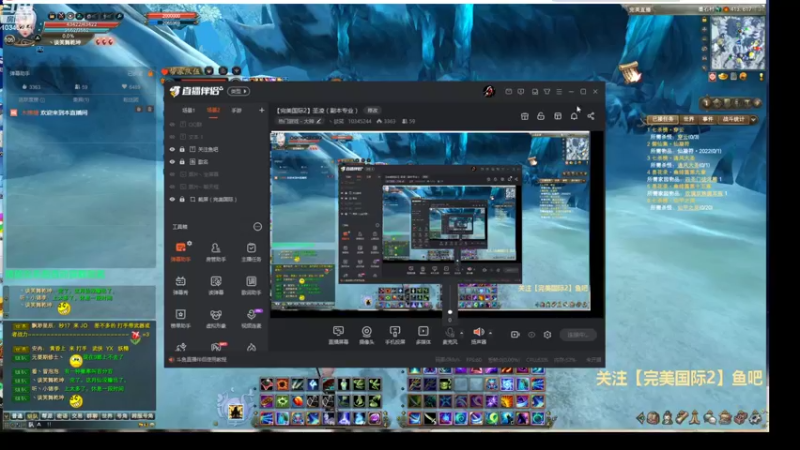This screenshot has height=450, width=800.
Task: Collapse the 工具箱 toolbox section
Action: click(258, 227)
